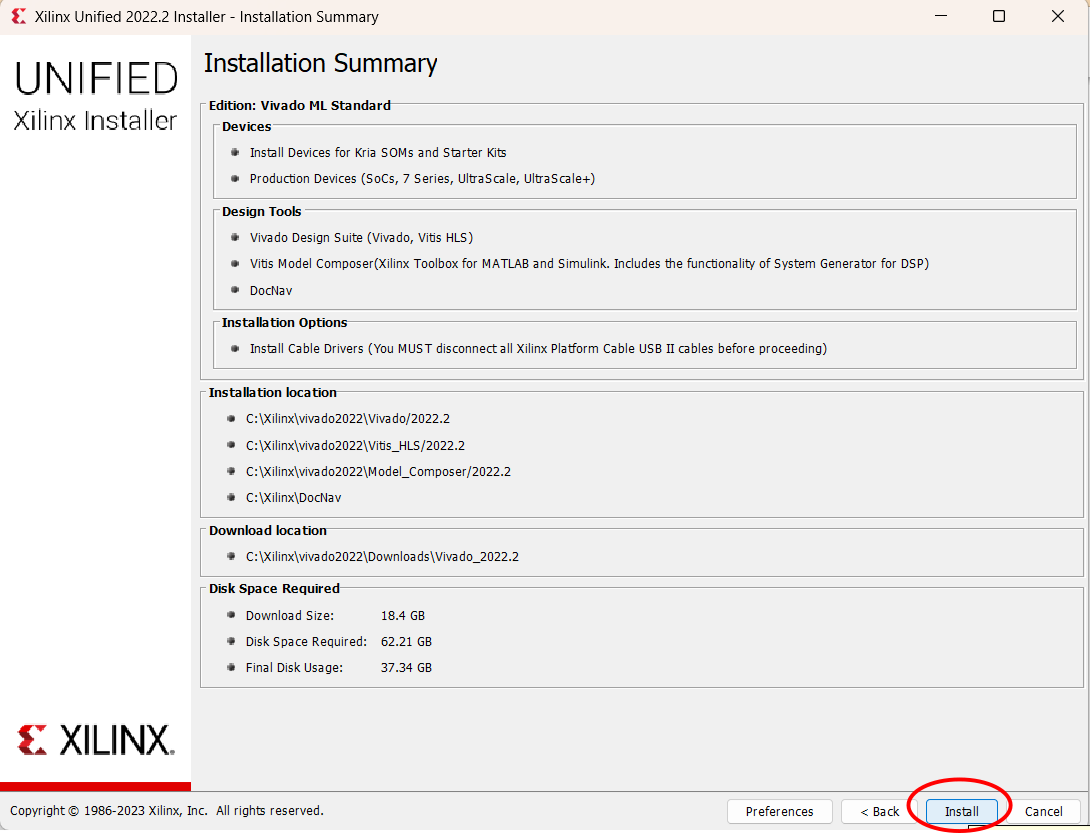This screenshot has width=1090, height=833.
Task: Expand the Devices section header
Action: [245, 126]
